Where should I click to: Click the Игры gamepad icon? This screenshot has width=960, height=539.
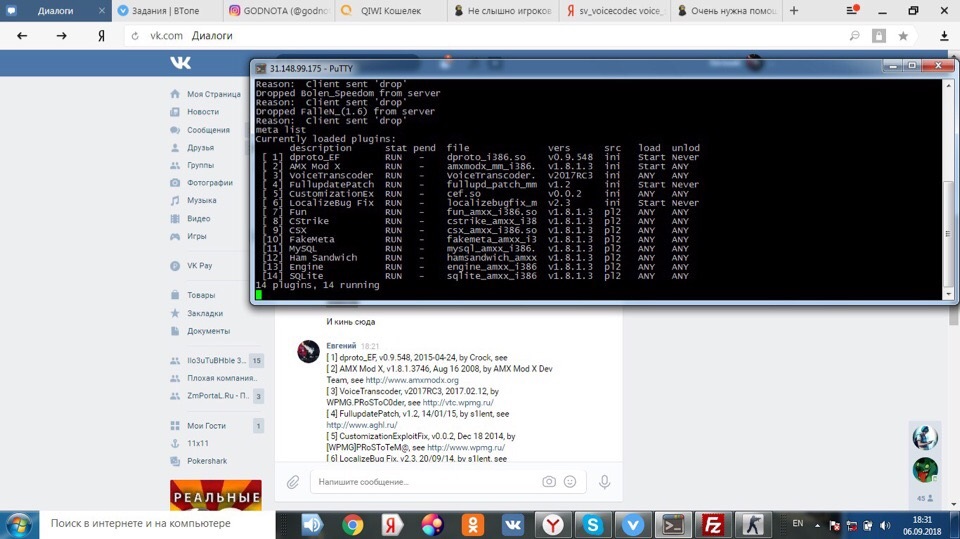click(175, 236)
